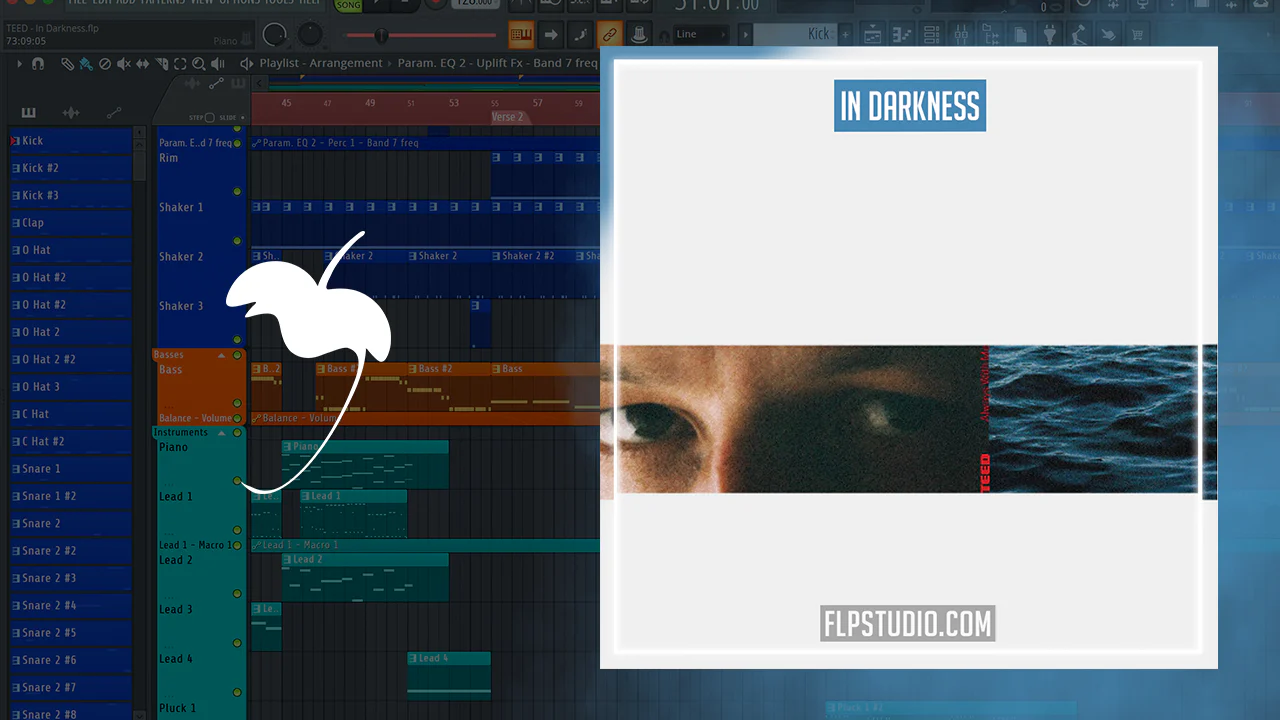Toggle SONG mode button
This screenshot has height=720, width=1280.
[348, 5]
